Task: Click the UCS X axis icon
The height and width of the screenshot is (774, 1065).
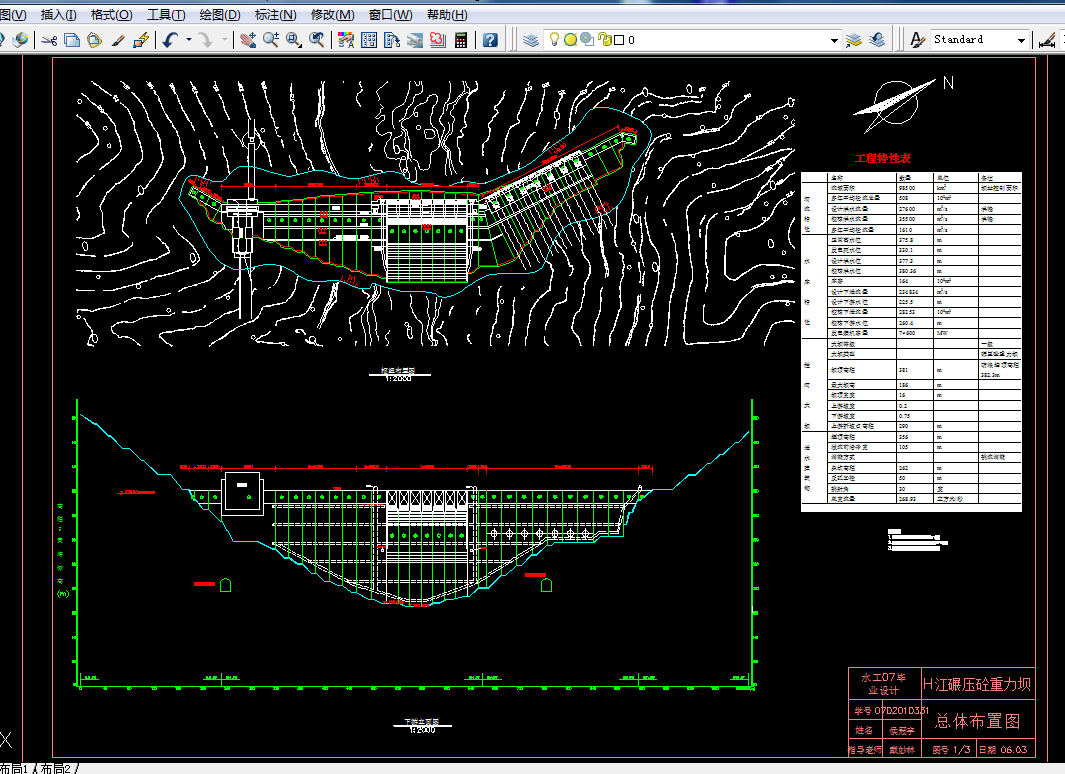Action: point(5,740)
